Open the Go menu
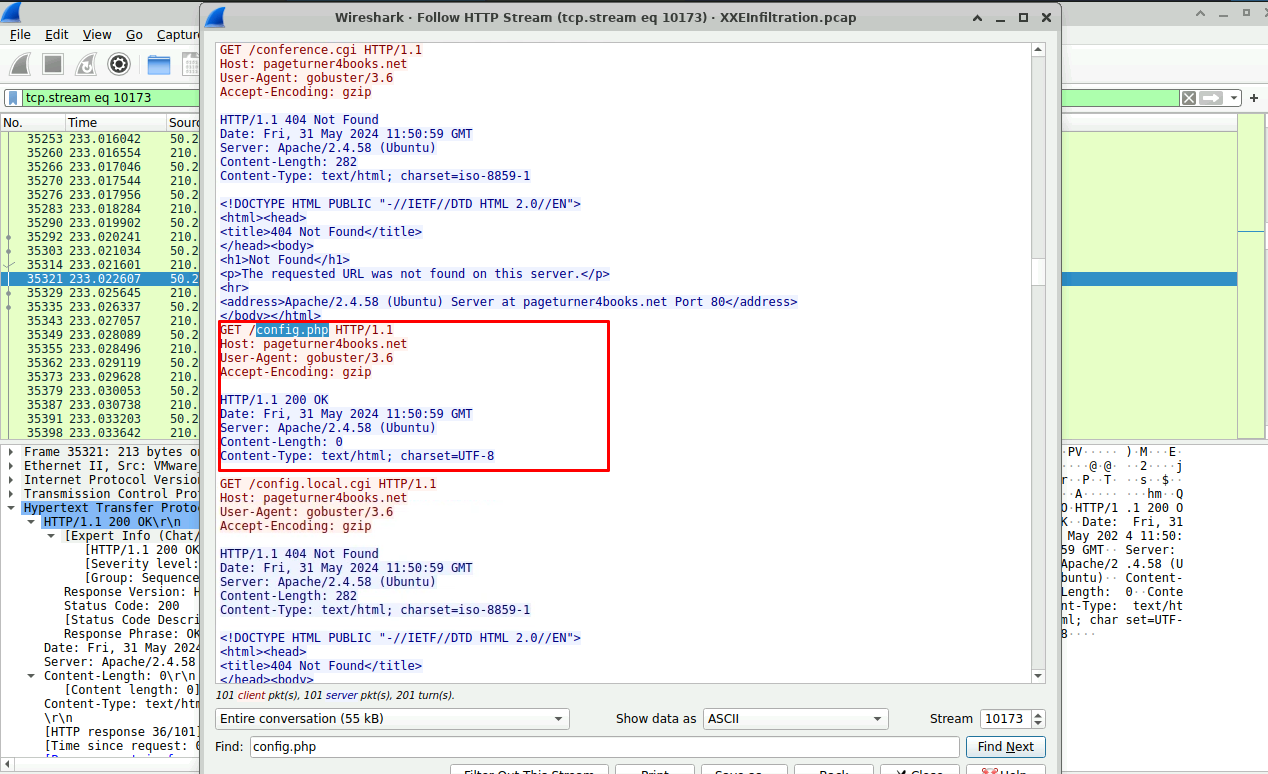Viewport: 1268px width, 774px height. click(134, 34)
